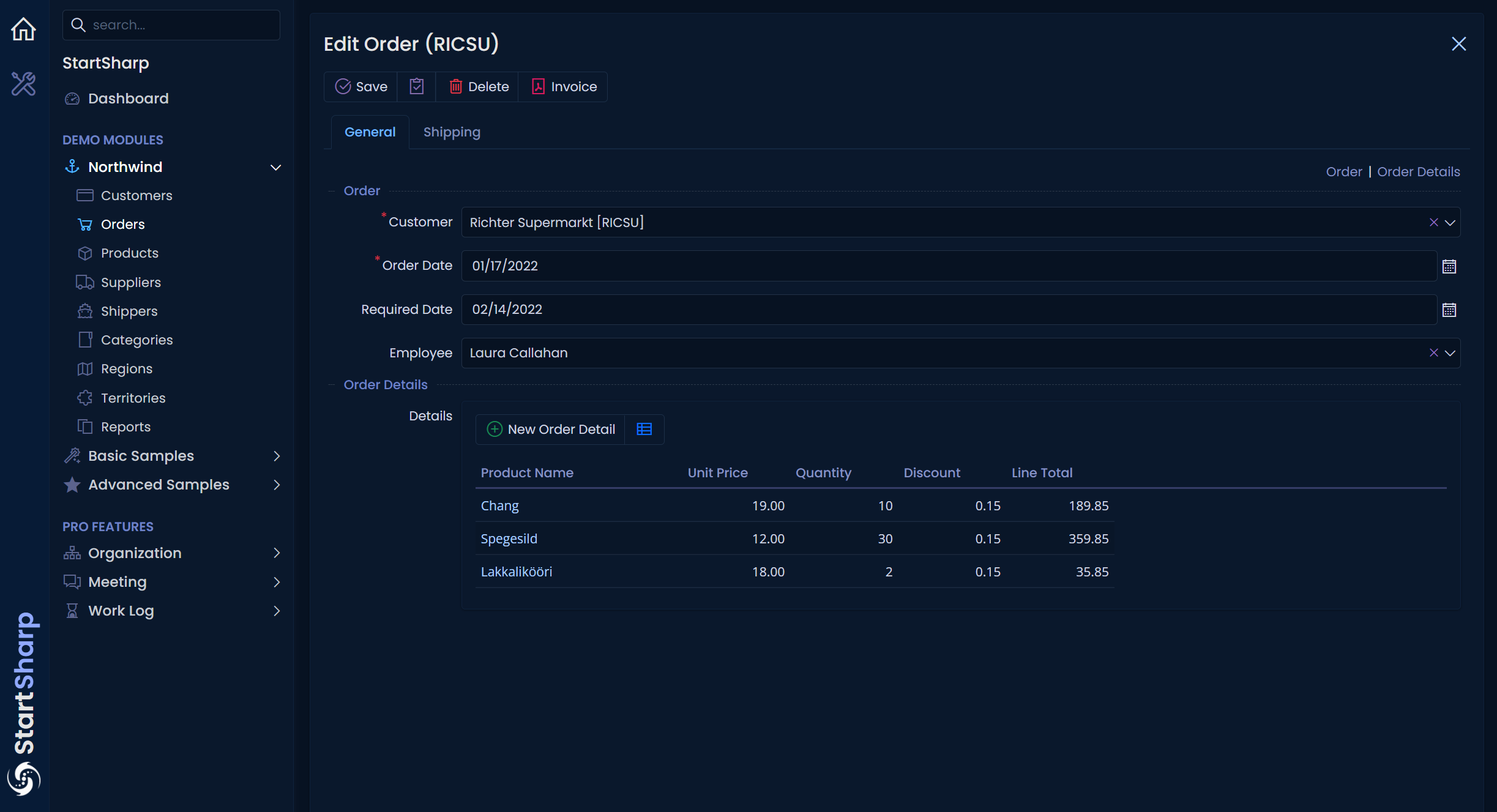Click New Order Detail button
Viewport: 1497px width, 812px height.
pyautogui.click(x=551, y=429)
